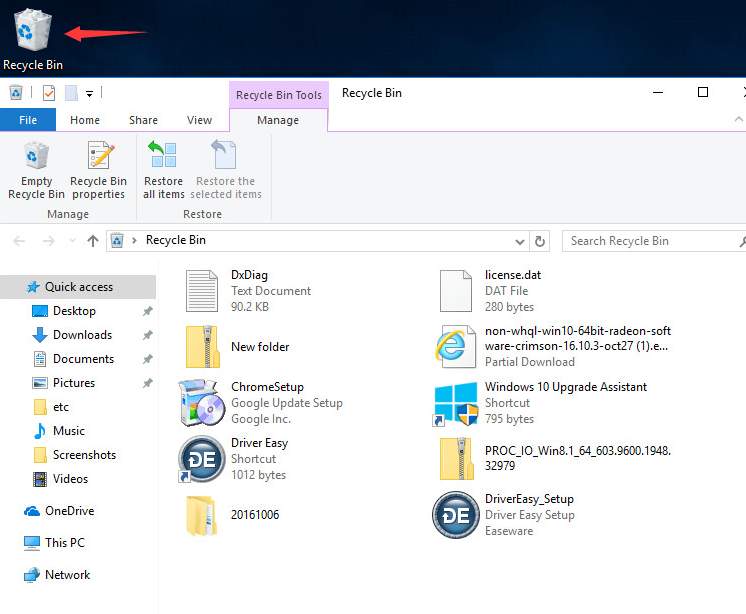Click the license.dat file name

click(x=513, y=275)
